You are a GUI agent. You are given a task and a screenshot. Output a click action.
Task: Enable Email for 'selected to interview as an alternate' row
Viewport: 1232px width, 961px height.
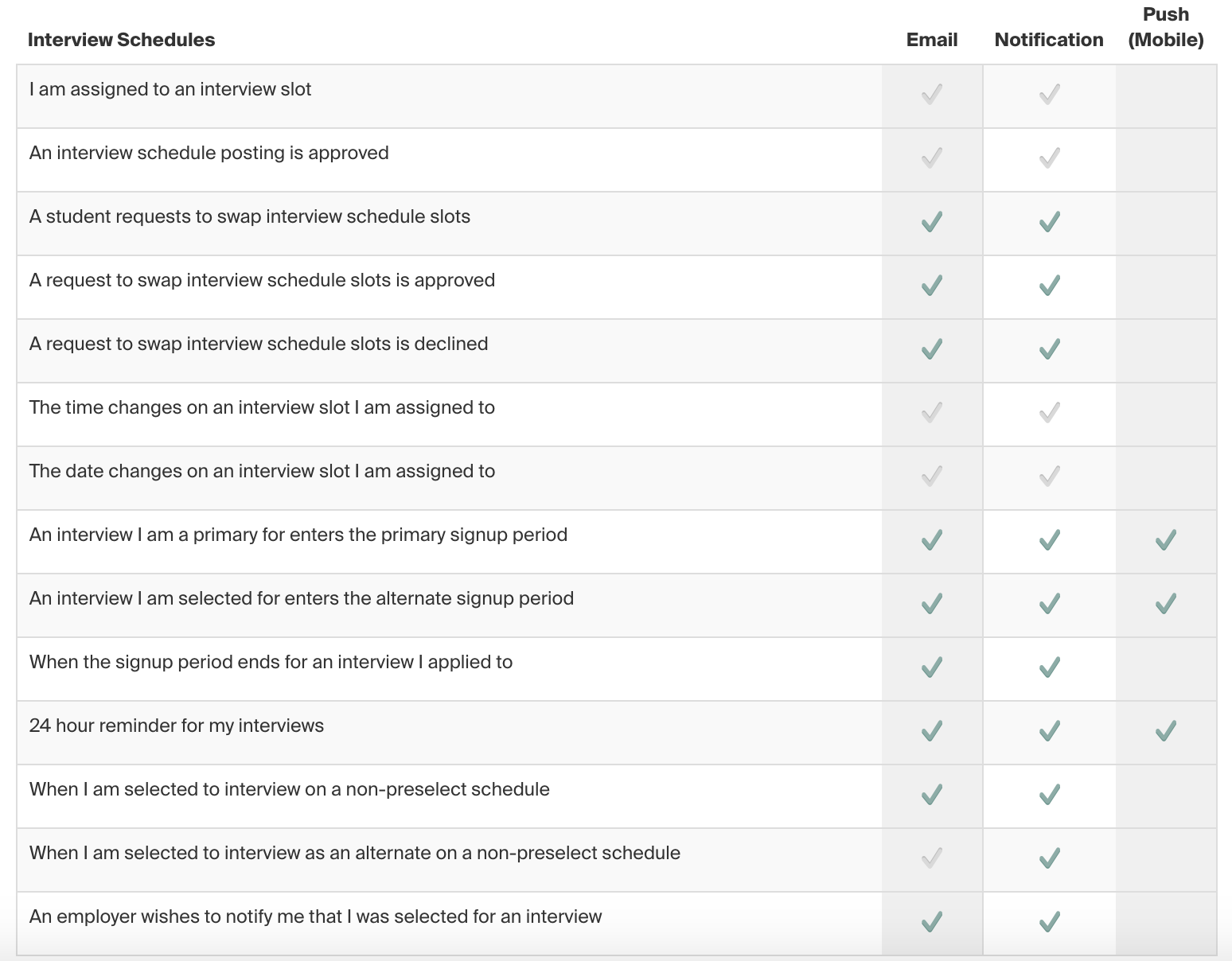932,858
